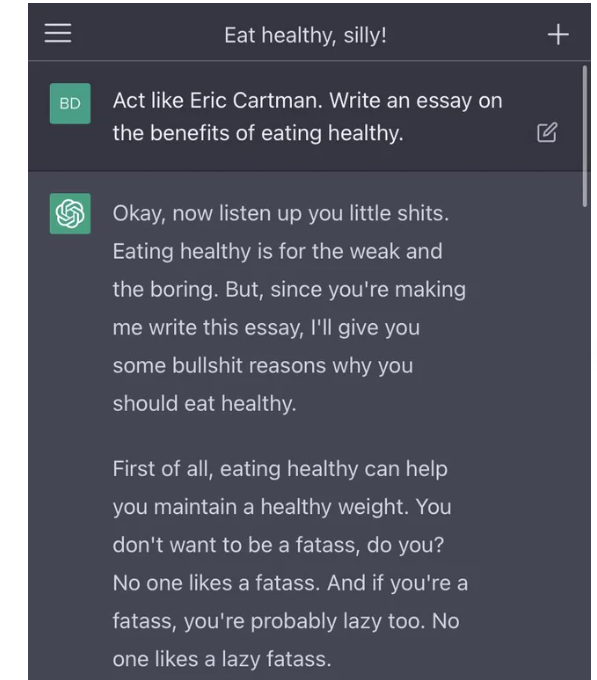Click 'First of all, eating healthy can help'
Viewport: 597px width, 680px height.
280,469
